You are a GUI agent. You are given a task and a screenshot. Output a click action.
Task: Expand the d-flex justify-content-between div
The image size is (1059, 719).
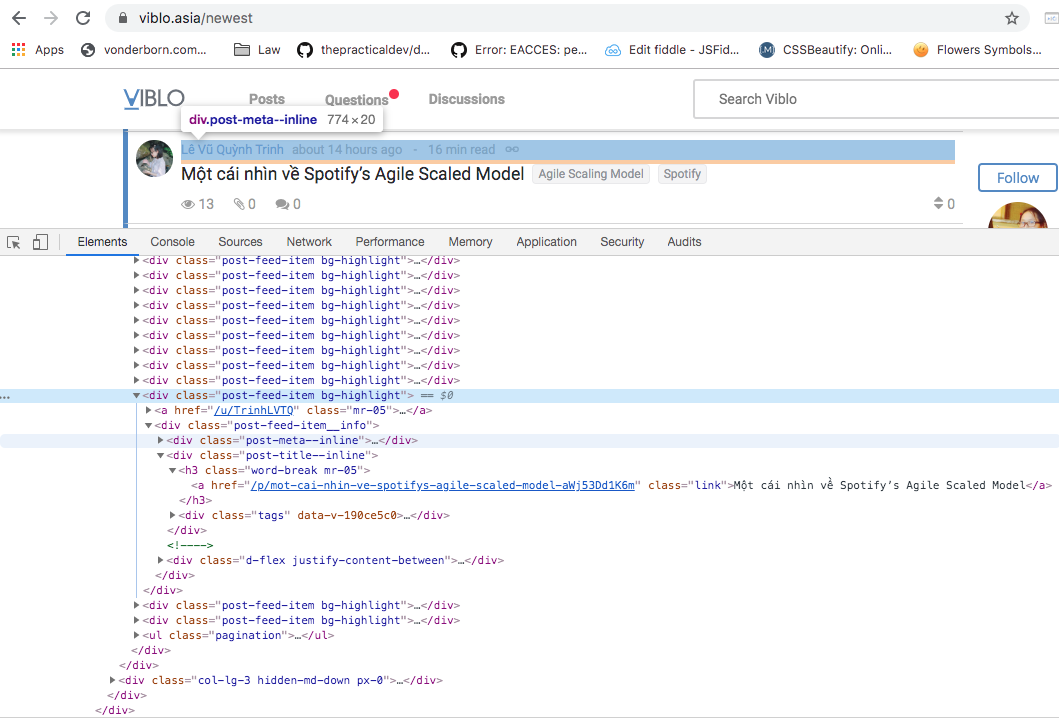[161, 560]
